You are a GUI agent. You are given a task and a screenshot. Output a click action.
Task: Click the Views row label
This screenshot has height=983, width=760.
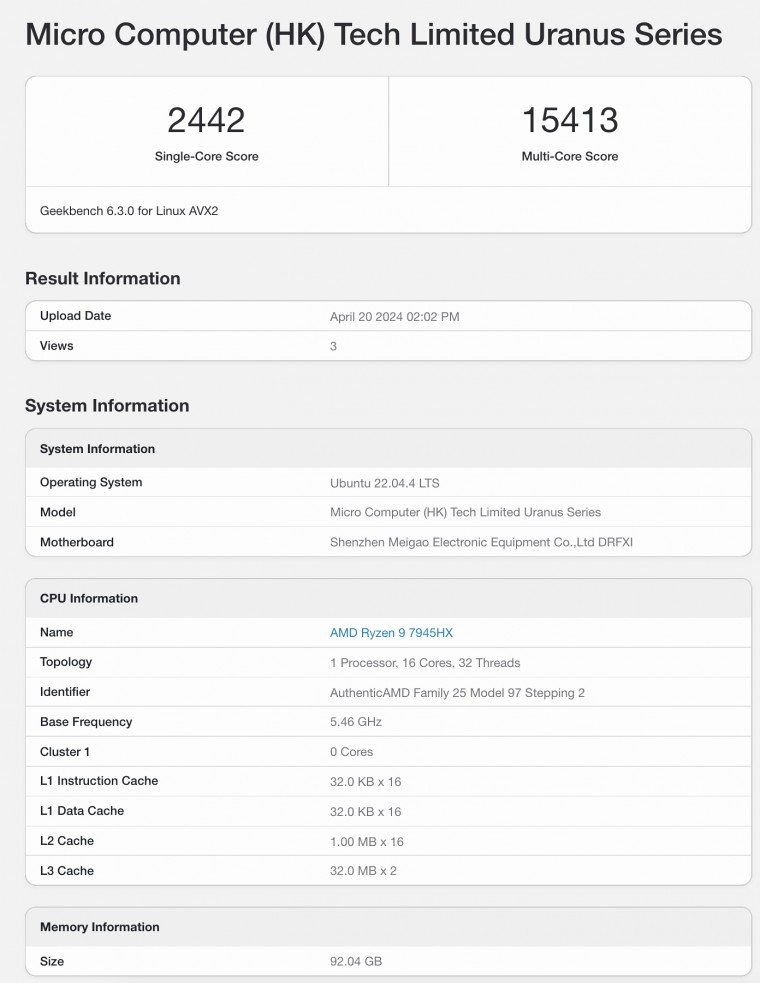coord(56,346)
